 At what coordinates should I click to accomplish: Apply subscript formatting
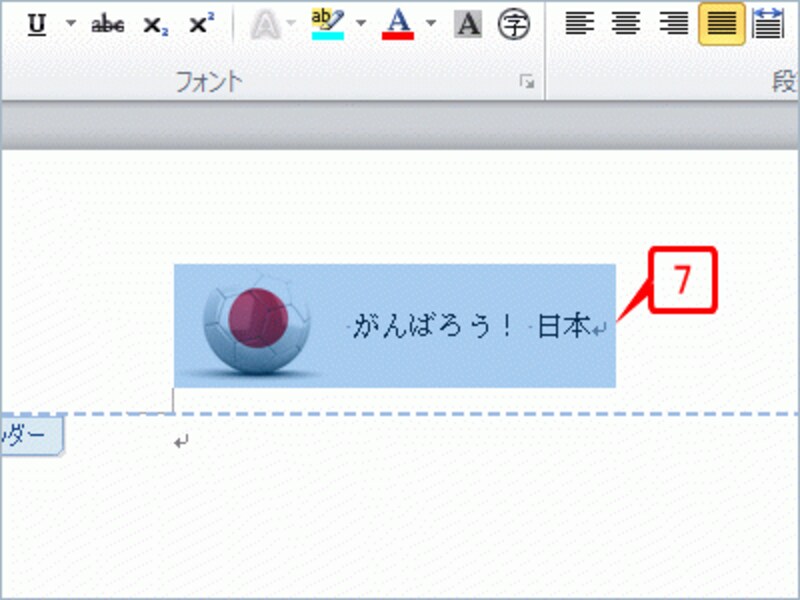(x=155, y=24)
